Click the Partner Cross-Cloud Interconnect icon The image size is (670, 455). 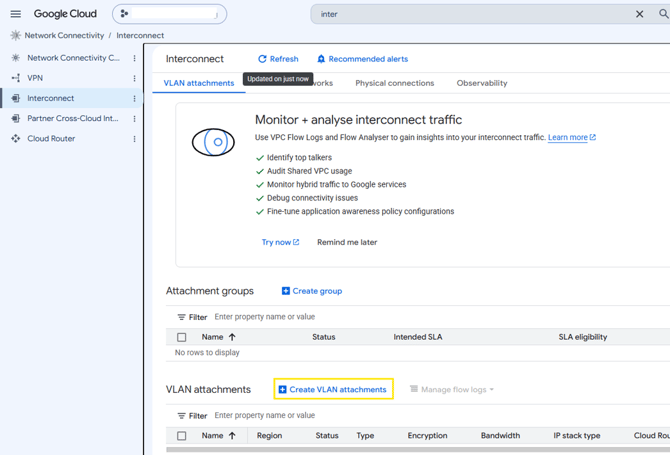tap(16, 118)
